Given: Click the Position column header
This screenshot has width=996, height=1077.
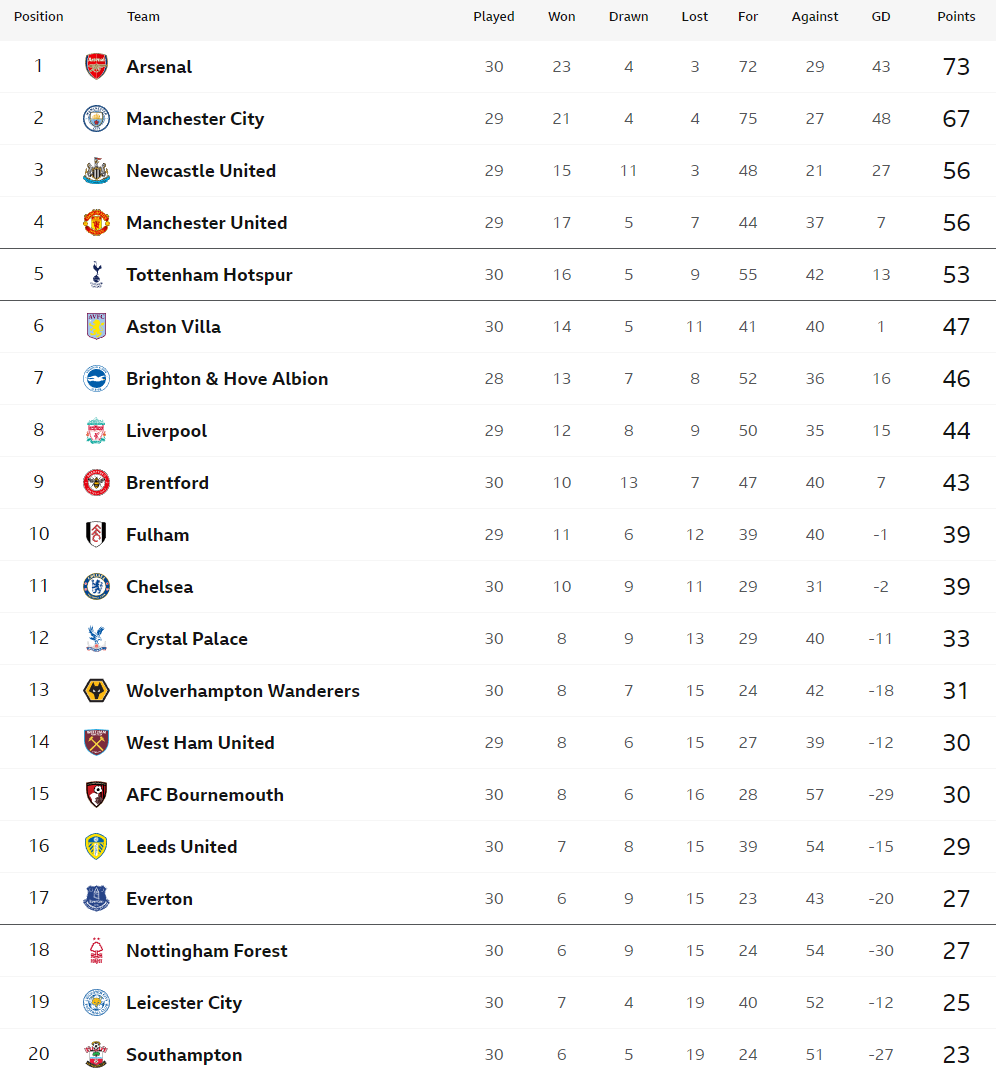Looking at the screenshot, I should pos(38,16).
